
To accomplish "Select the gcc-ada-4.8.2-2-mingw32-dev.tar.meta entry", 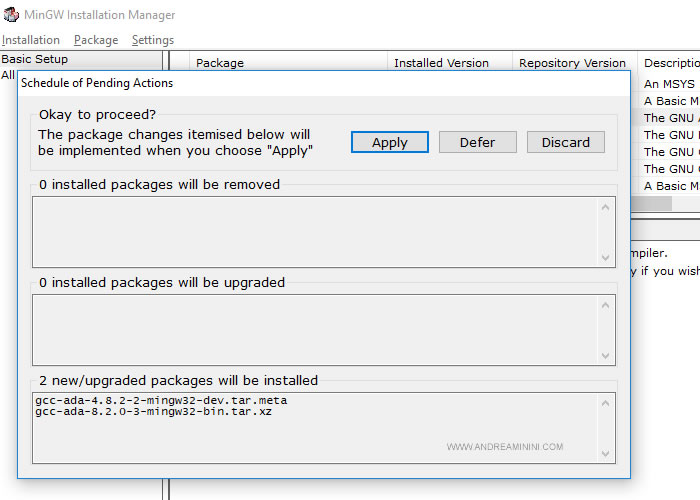I will coord(161,400).
